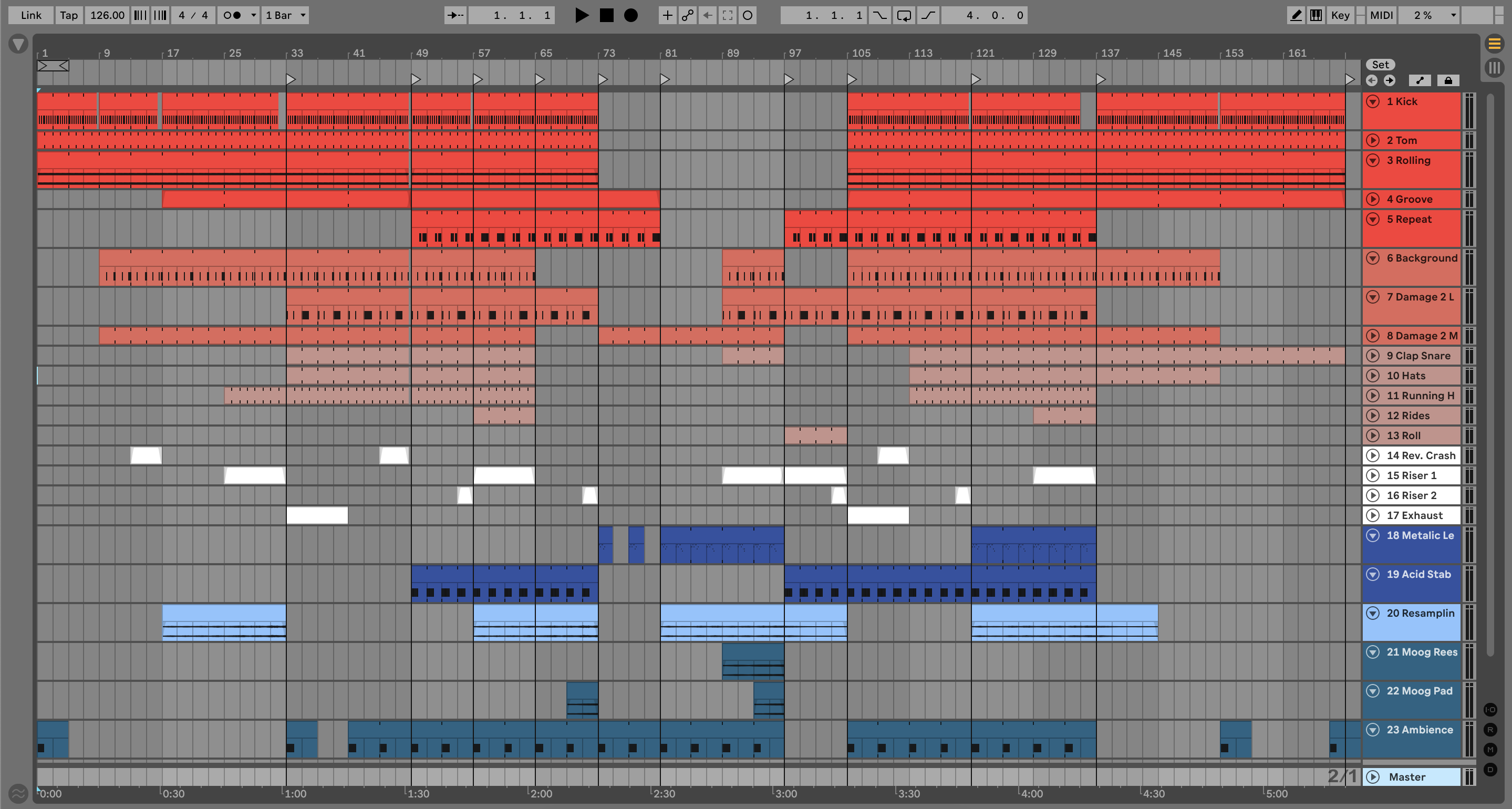Toggle Automation Mode button beside Lock

(1420, 80)
